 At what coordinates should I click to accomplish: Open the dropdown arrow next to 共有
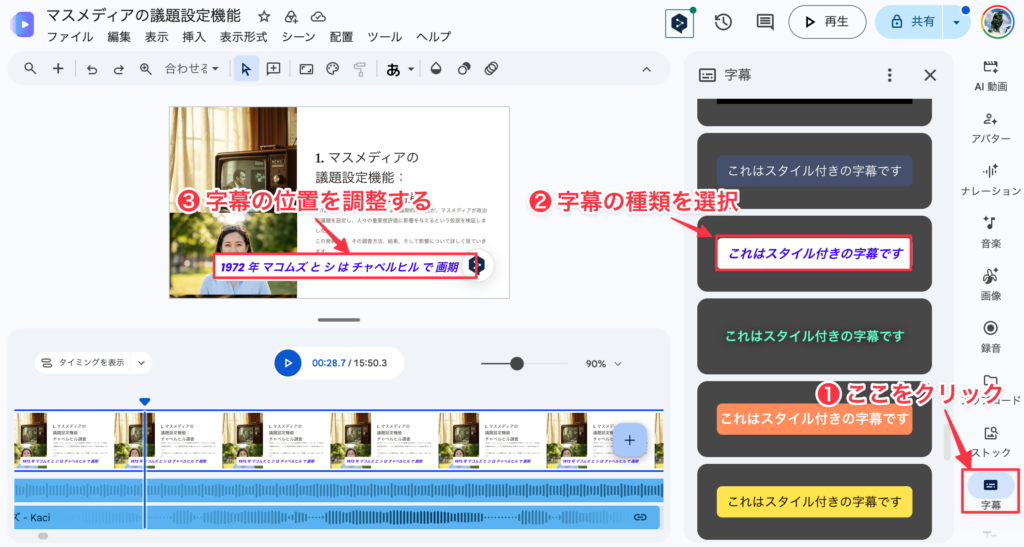[x=956, y=22]
